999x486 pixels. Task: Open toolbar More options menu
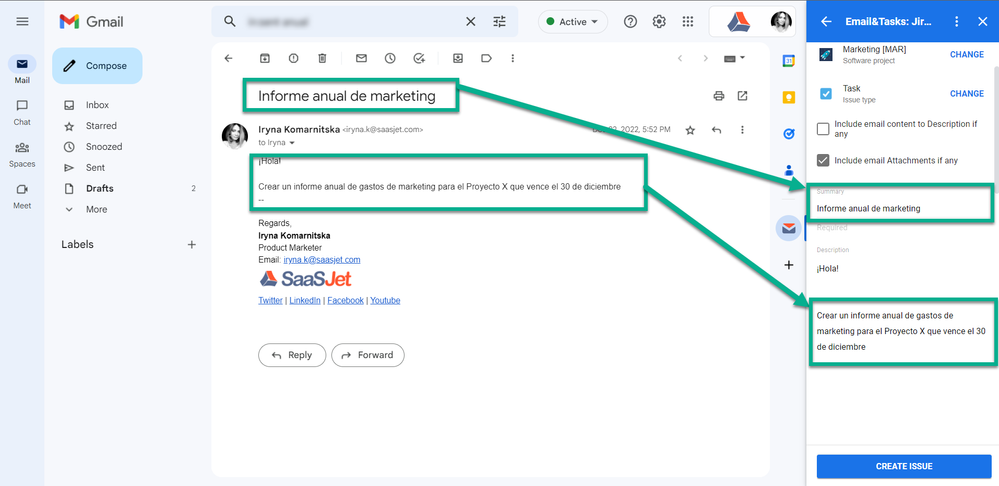(513, 59)
